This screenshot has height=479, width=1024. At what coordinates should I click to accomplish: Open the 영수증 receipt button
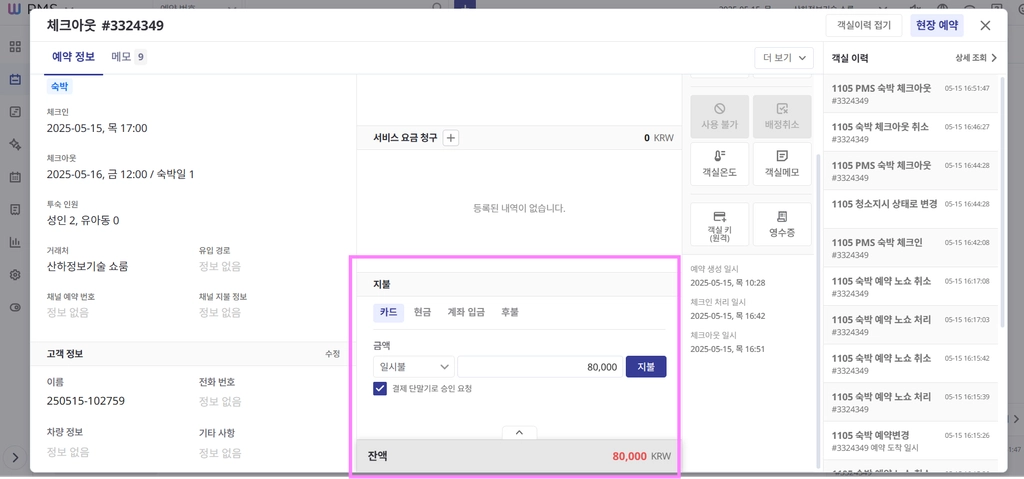coord(782,224)
